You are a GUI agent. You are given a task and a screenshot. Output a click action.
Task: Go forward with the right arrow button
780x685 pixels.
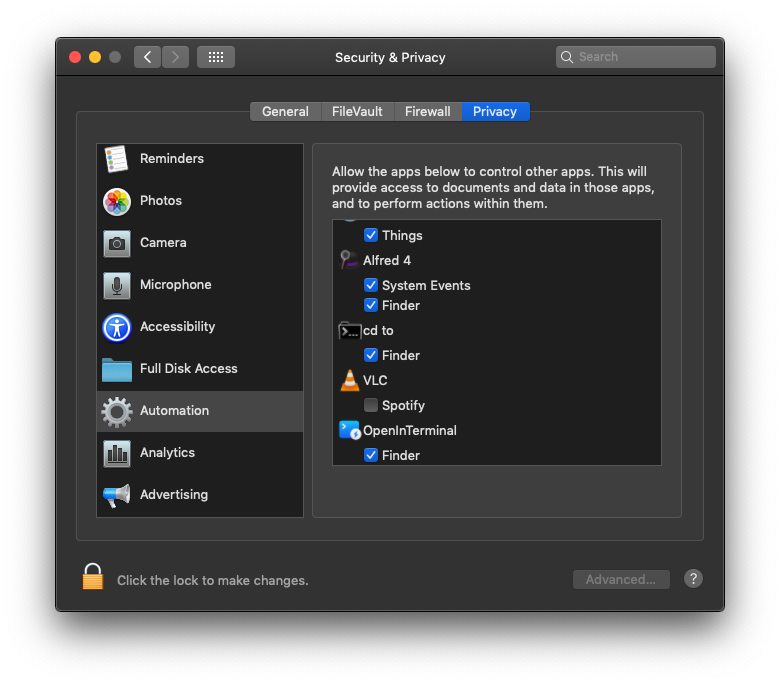175,57
